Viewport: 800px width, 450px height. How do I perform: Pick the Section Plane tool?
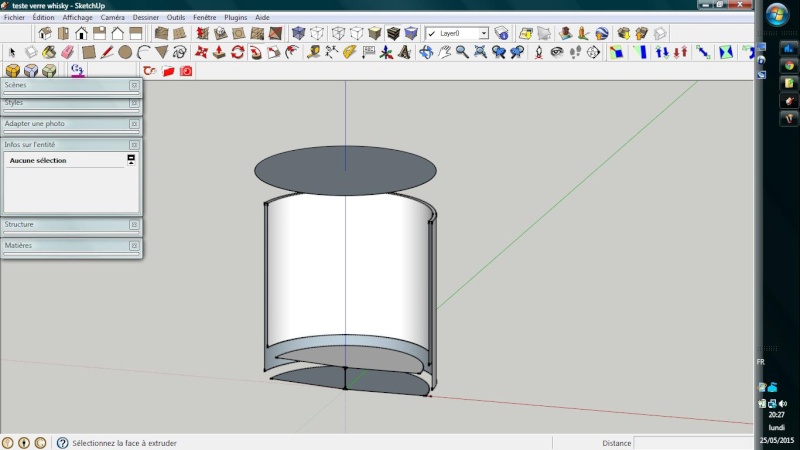593,52
